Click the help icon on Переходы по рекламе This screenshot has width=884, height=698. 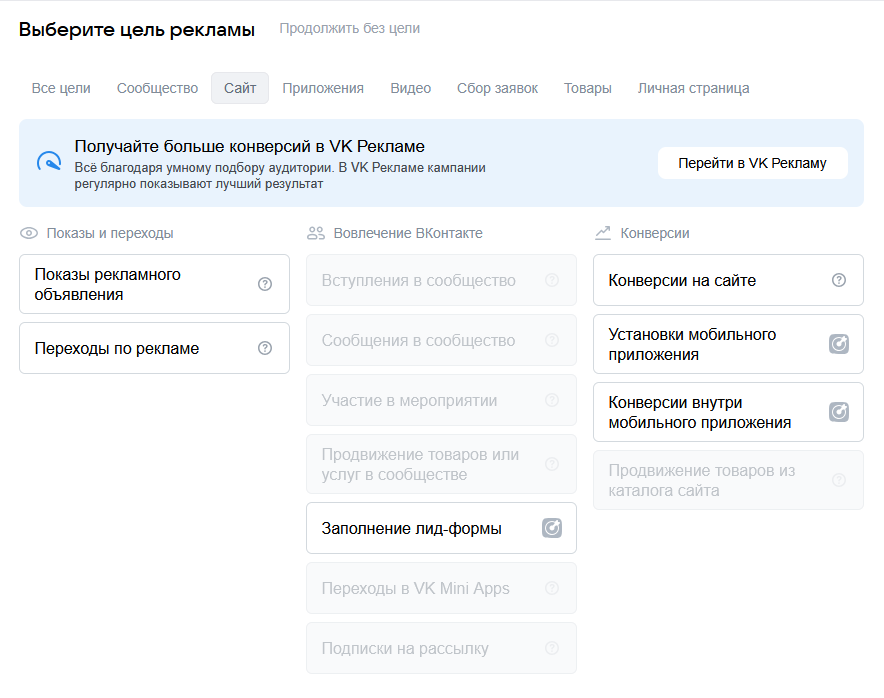click(265, 348)
